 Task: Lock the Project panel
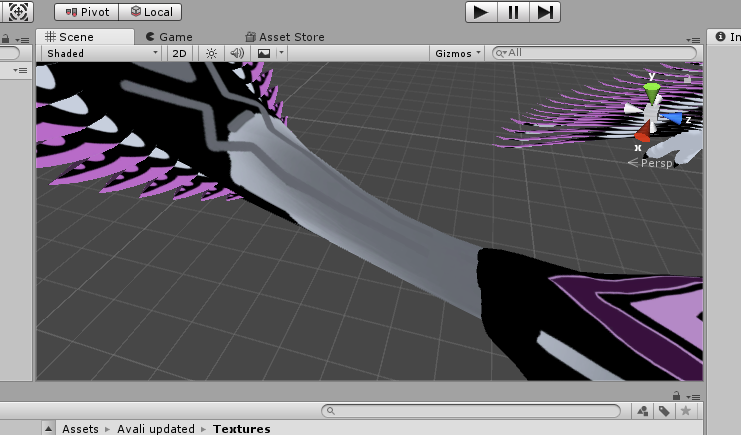click(677, 395)
